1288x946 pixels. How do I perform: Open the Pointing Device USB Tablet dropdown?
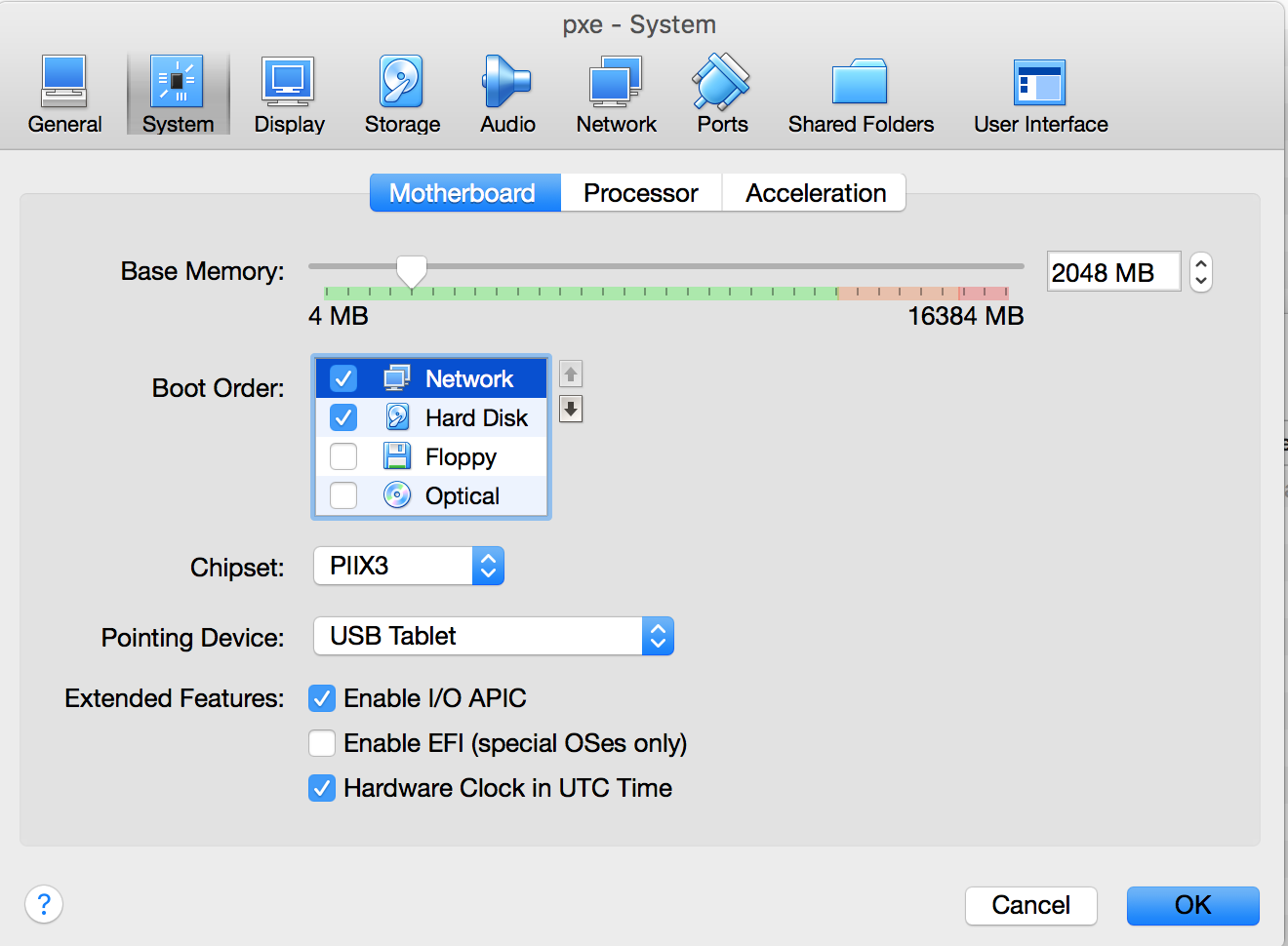click(494, 636)
